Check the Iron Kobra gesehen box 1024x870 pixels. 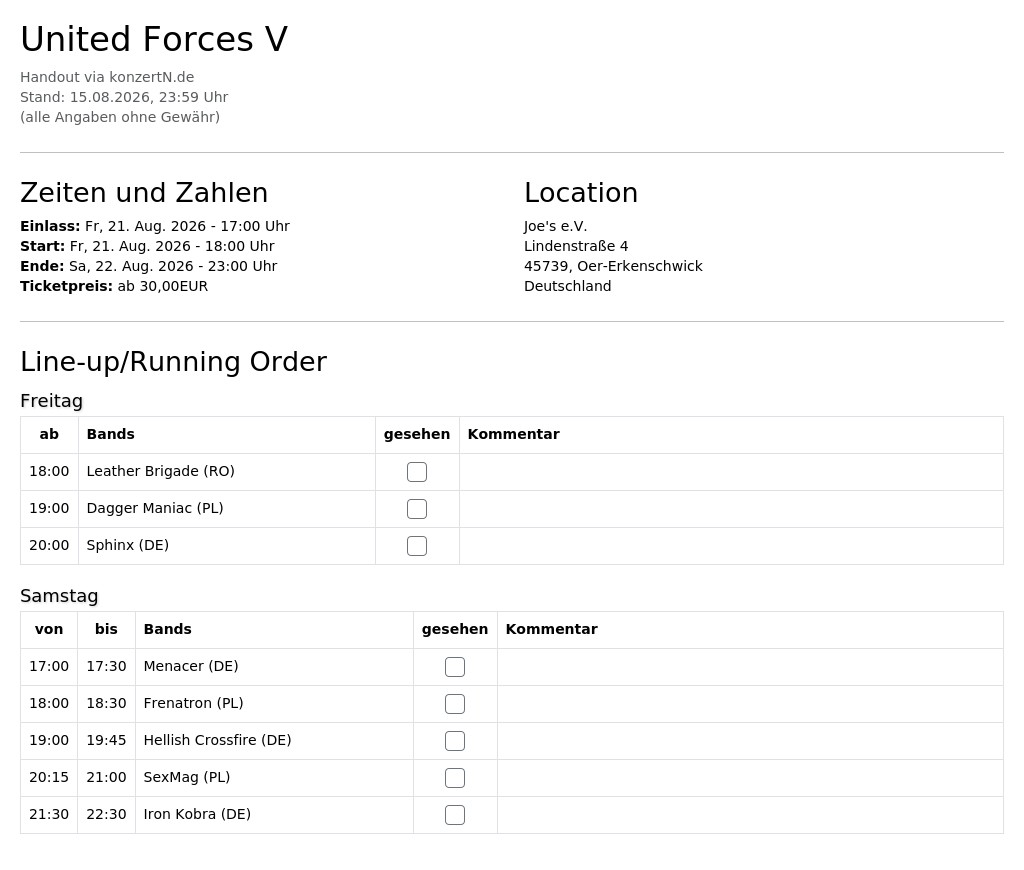(x=455, y=814)
